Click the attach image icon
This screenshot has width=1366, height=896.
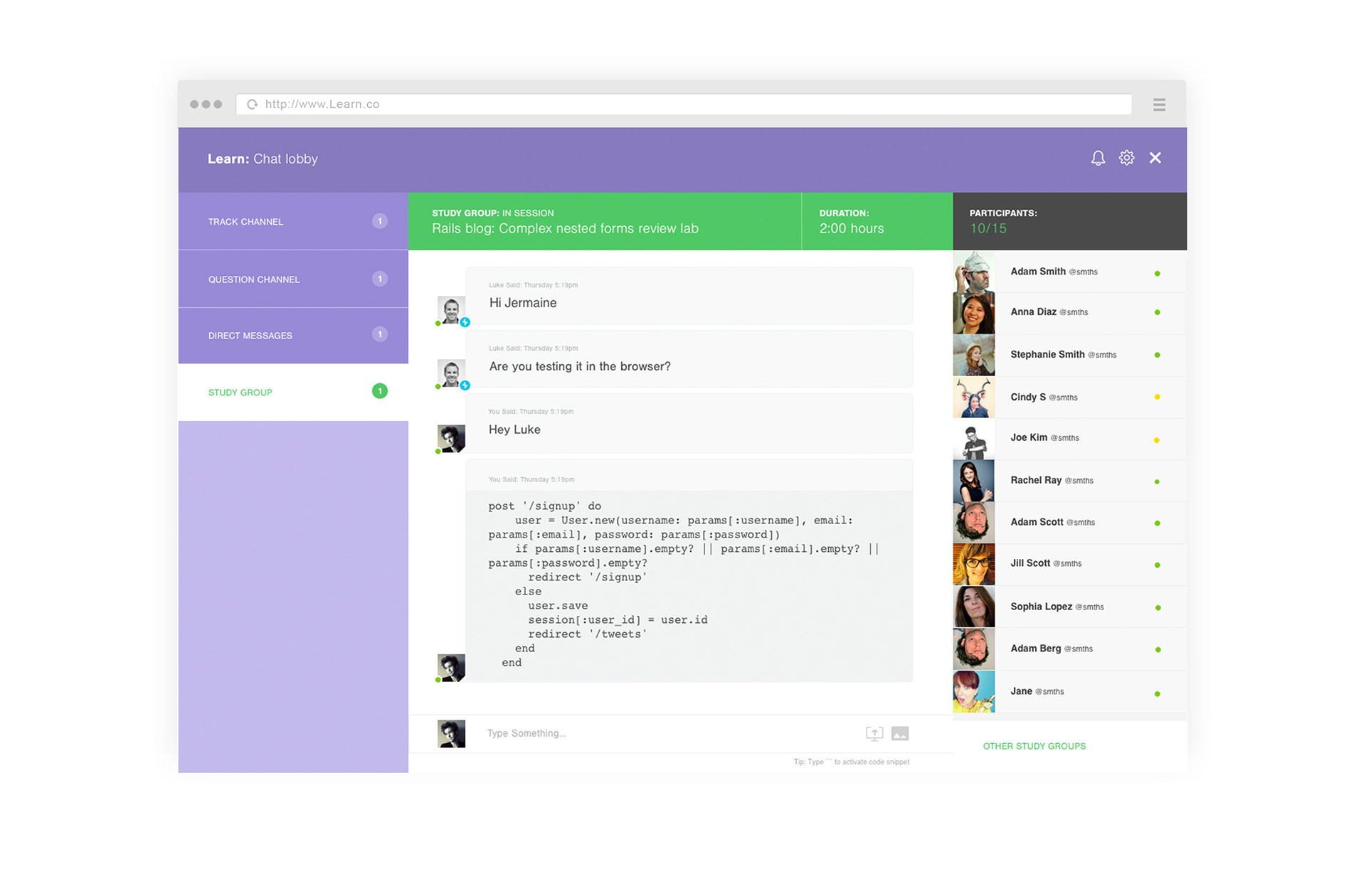(x=900, y=733)
